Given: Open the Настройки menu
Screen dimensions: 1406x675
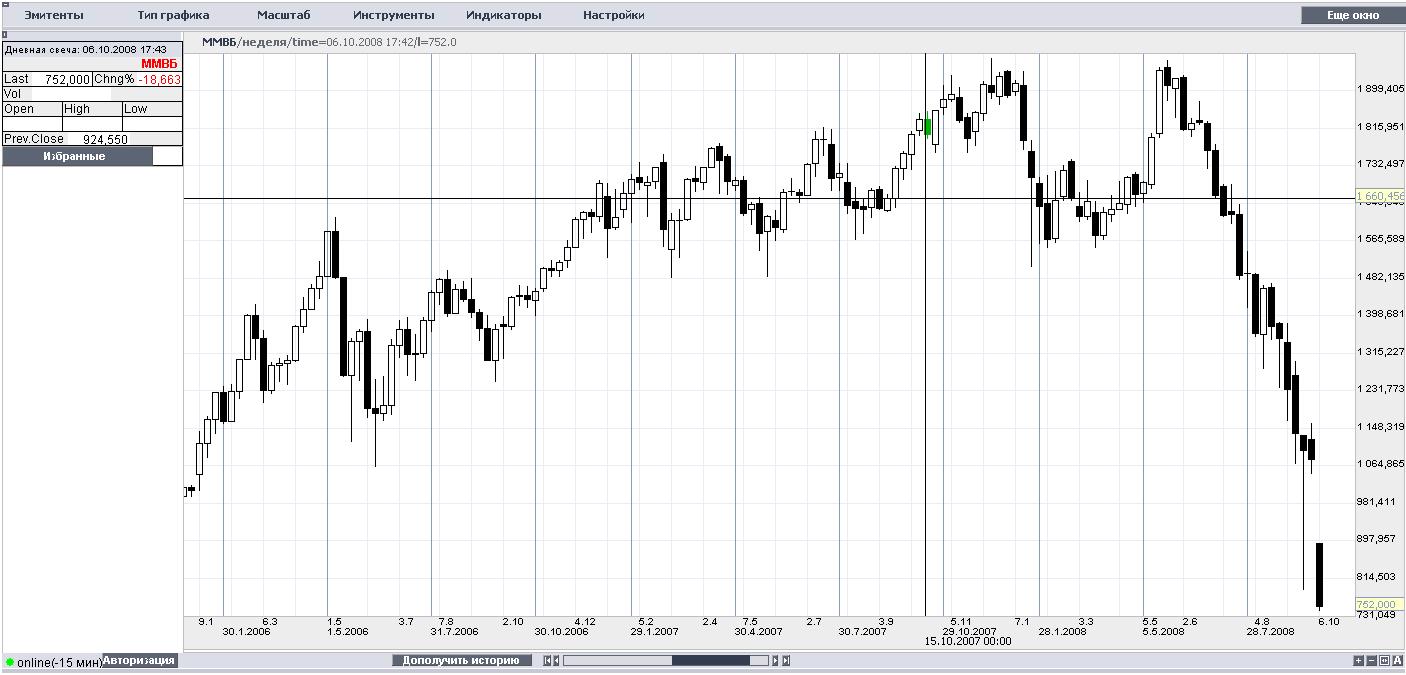Looking at the screenshot, I should (613, 15).
